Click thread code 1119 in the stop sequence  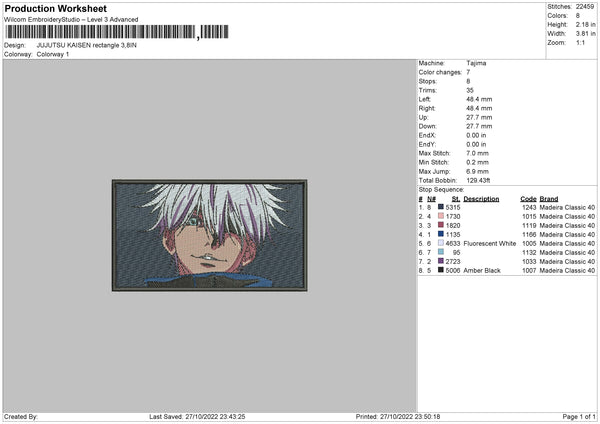(529, 225)
